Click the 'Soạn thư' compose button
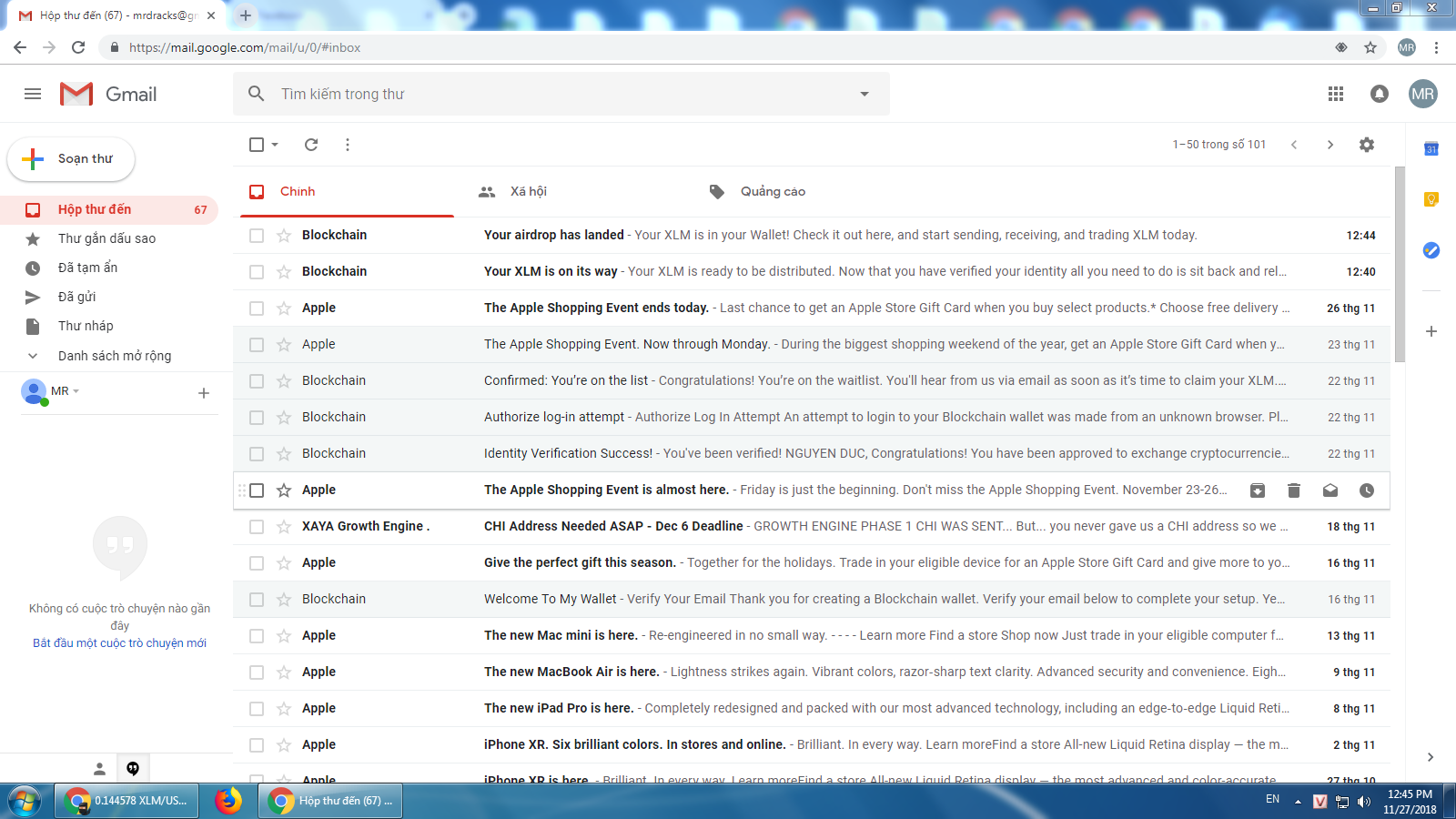Image resolution: width=1456 pixels, height=819 pixels. 72,159
